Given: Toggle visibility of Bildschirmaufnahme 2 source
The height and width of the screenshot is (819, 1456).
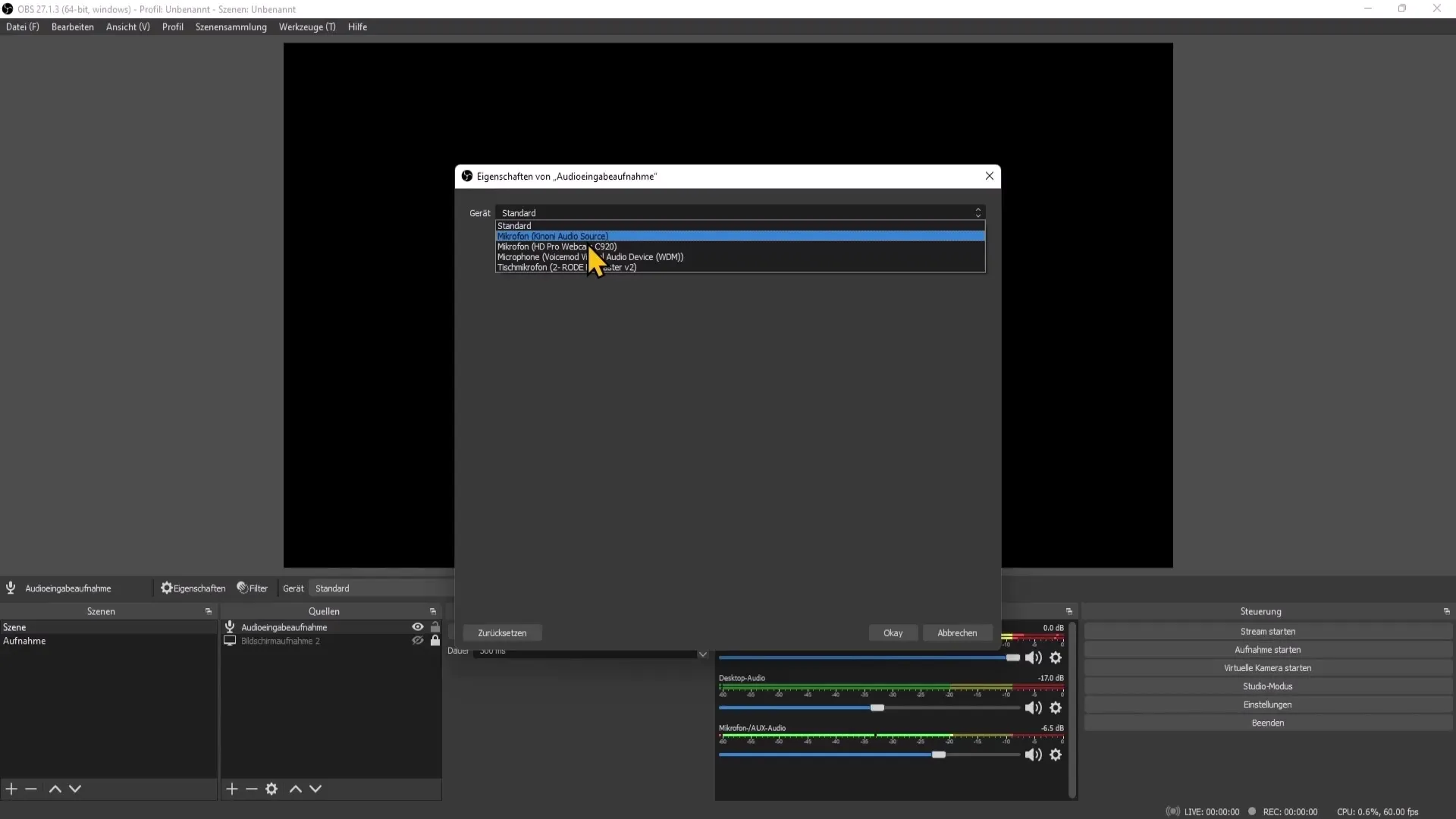Looking at the screenshot, I should (x=418, y=641).
